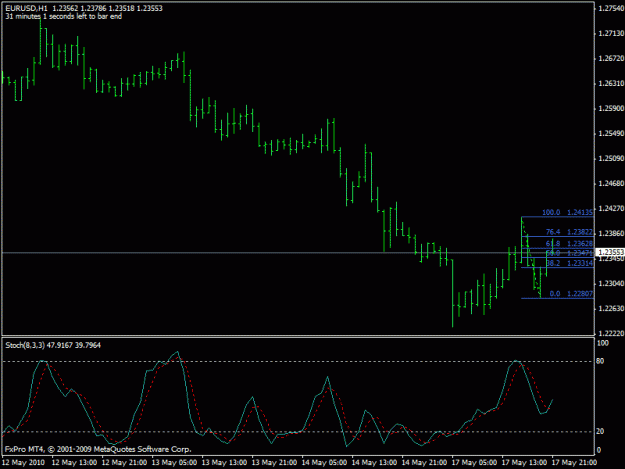Click the '17 May 13:00' time axis label
Image resolution: width=625 pixels, height=469 pixels.
[524, 463]
